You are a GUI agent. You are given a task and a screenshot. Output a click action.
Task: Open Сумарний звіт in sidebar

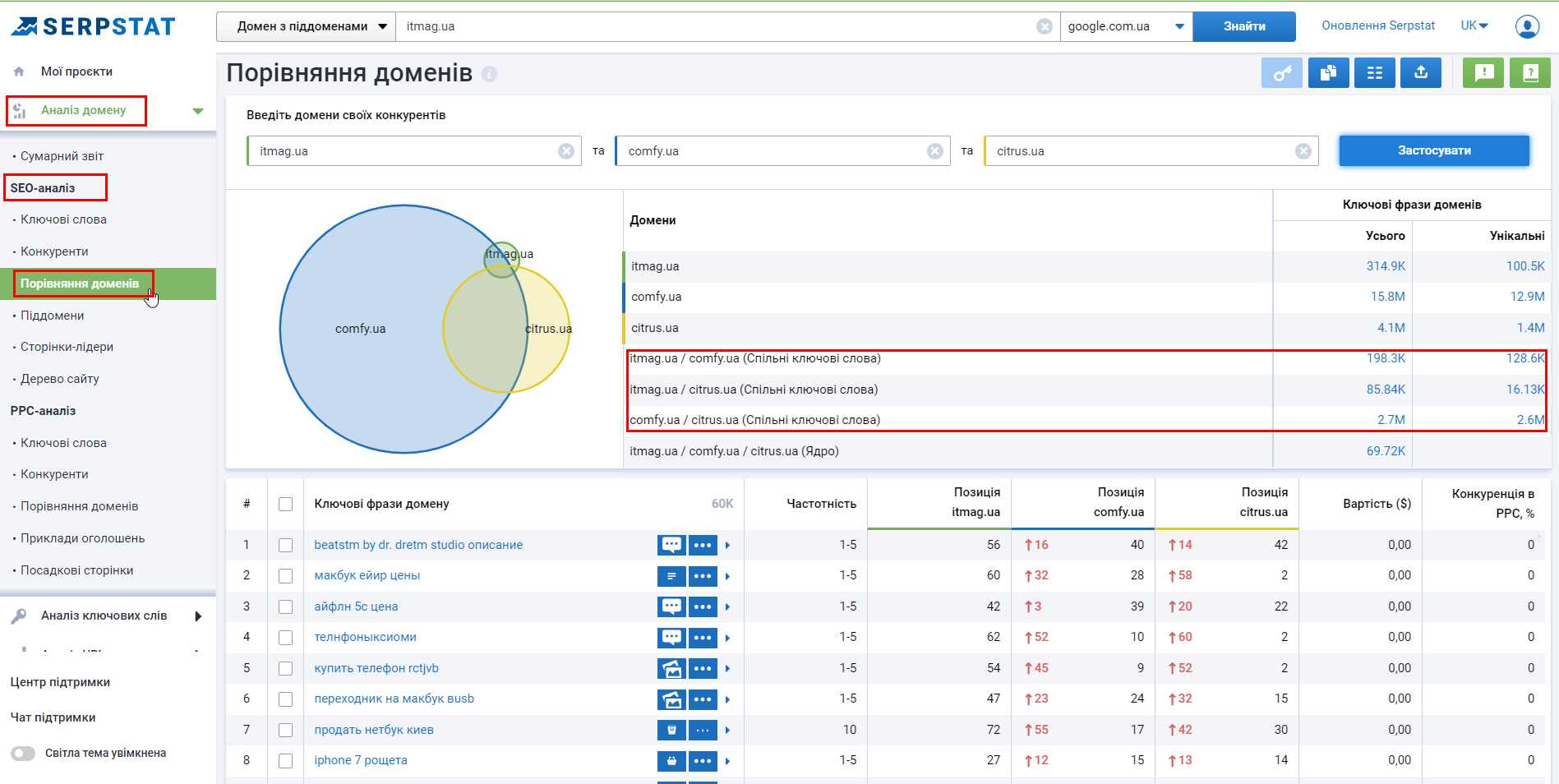tap(62, 156)
